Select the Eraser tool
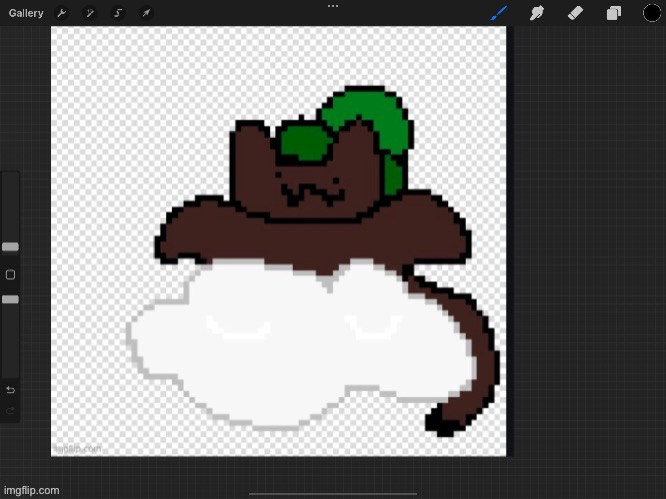 [x=575, y=13]
